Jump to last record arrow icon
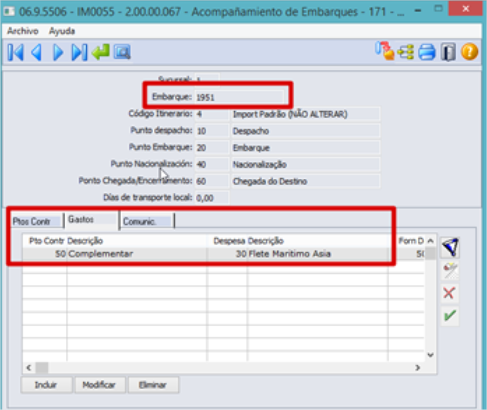Image resolution: width=487 pixels, height=410 pixels. coord(79,52)
